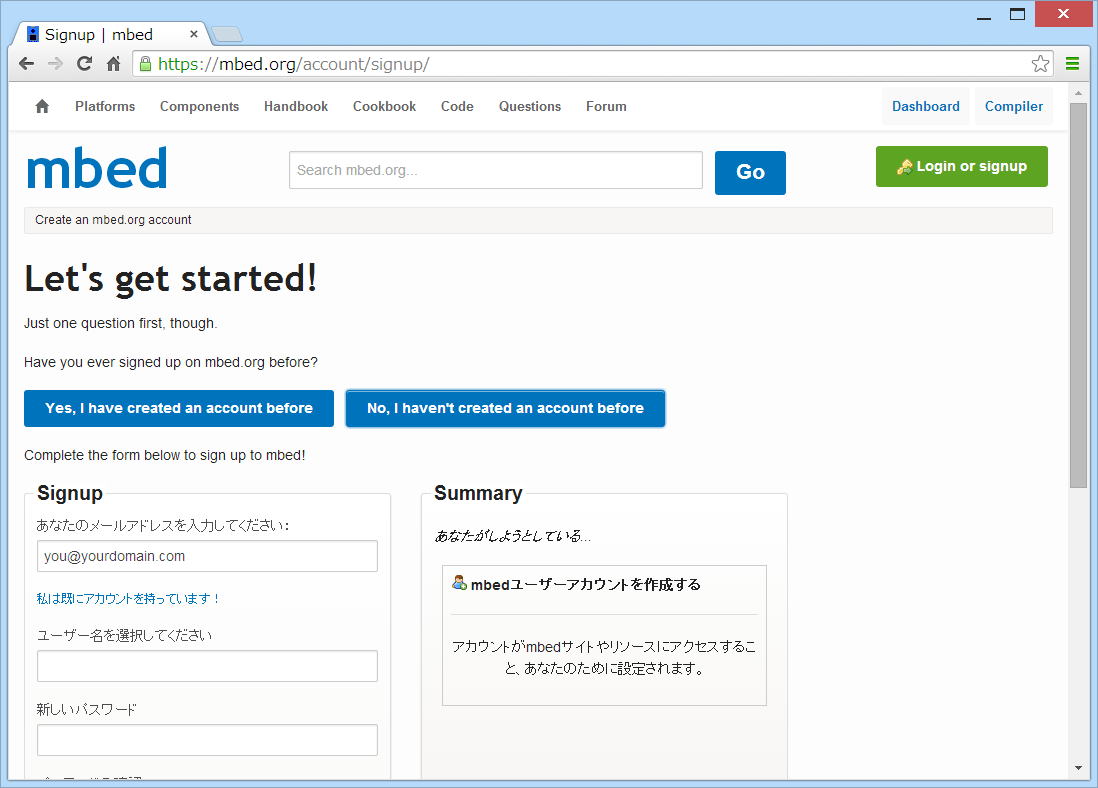Click the user icon beside mbedユーザーアカウントを作成する
The width and height of the screenshot is (1098, 788).
click(459, 583)
